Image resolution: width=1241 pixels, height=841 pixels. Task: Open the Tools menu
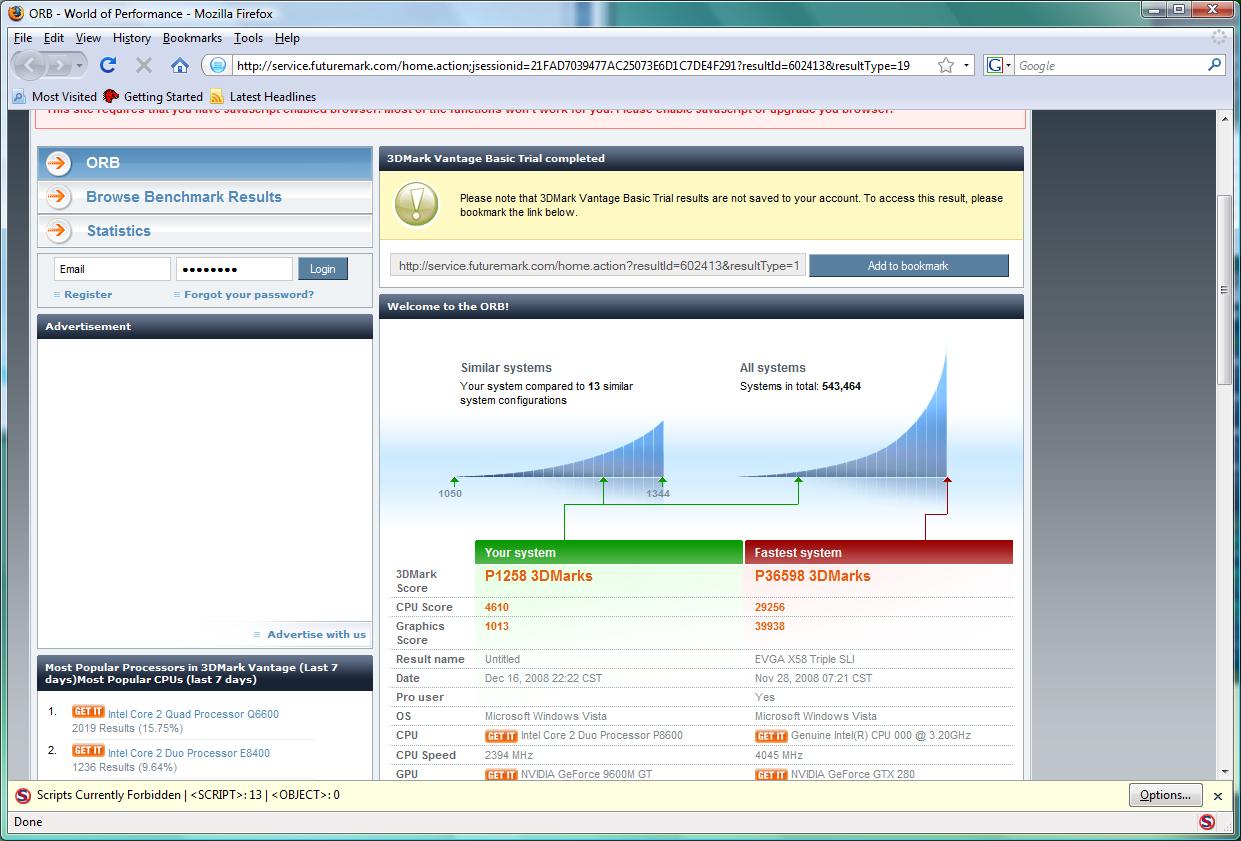[248, 38]
